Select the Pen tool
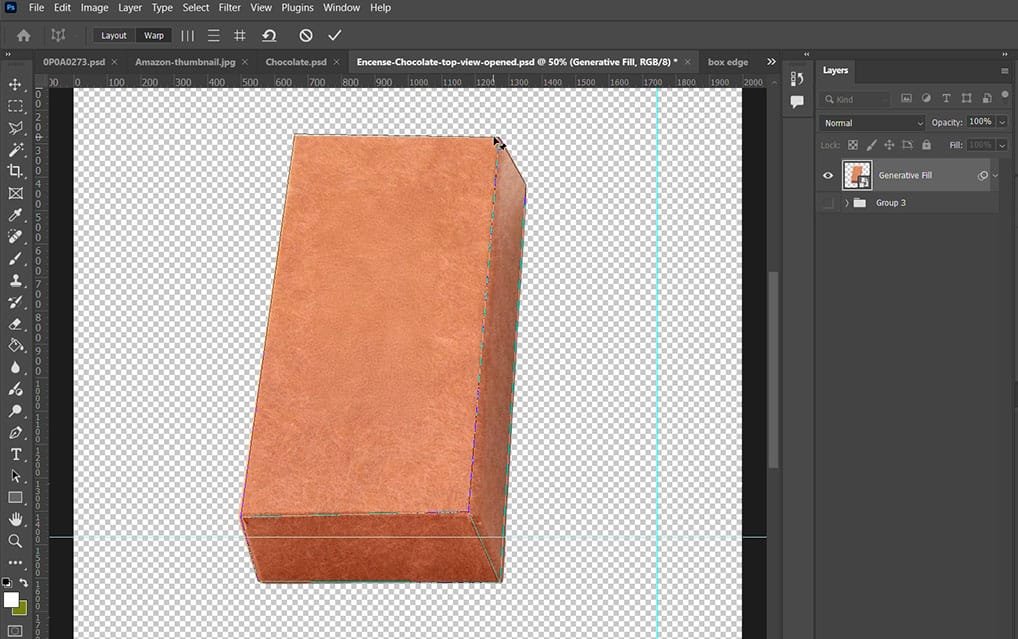Viewport: 1018px width, 639px height. tap(15, 432)
